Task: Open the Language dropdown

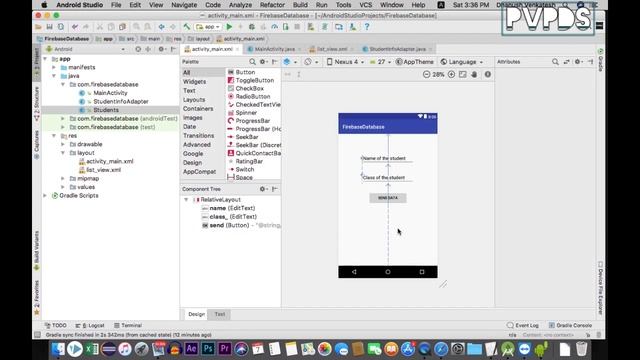Action: pos(462,62)
